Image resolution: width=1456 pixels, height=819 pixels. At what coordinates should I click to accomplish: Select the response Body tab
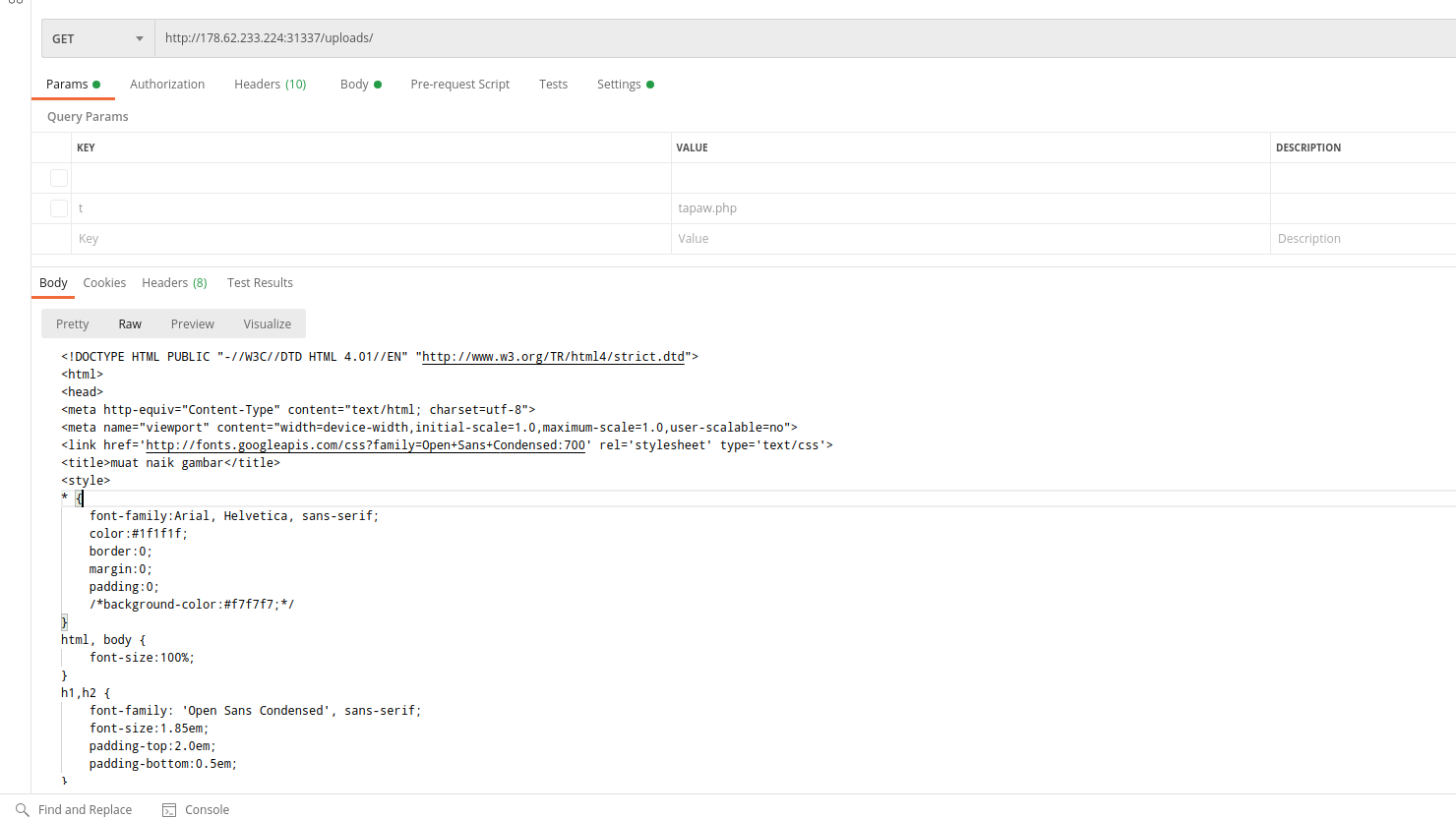click(x=53, y=283)
